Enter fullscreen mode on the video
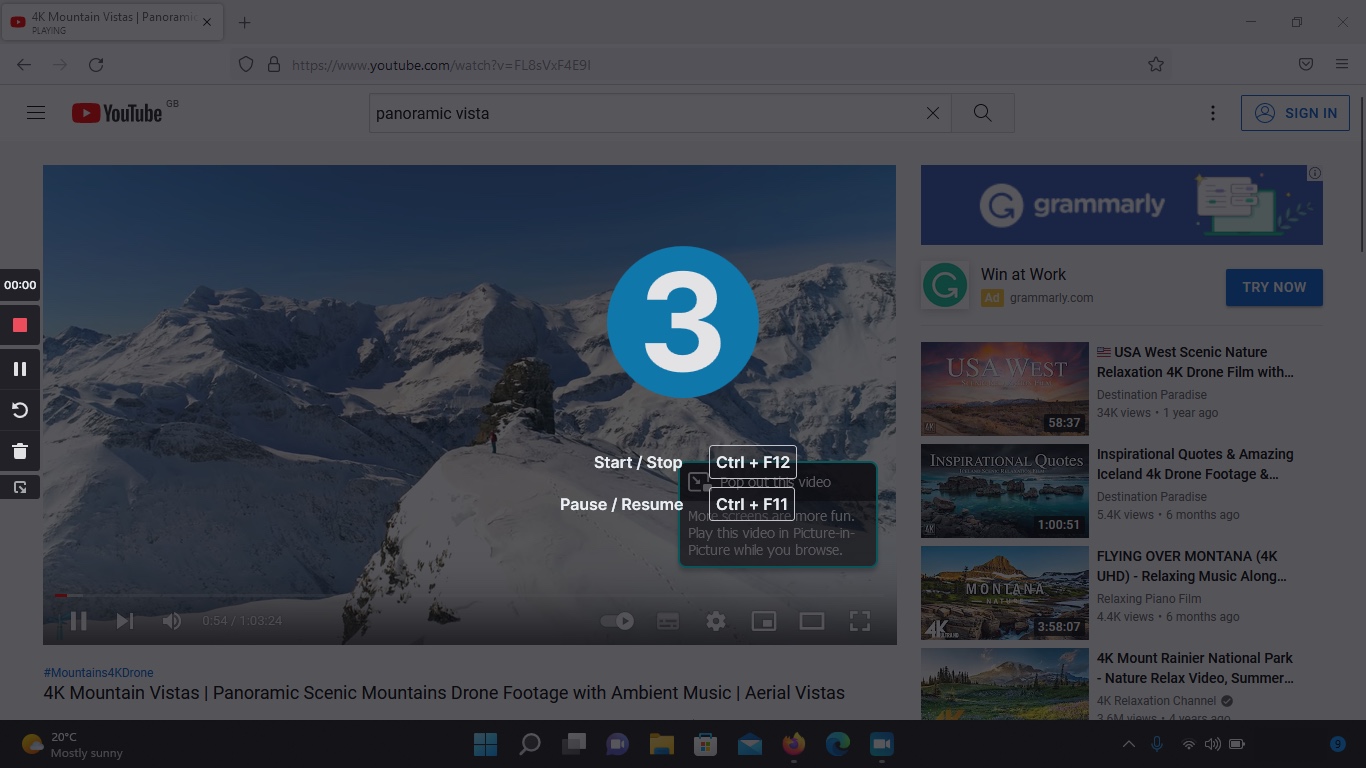 click(x=859, y=620)
